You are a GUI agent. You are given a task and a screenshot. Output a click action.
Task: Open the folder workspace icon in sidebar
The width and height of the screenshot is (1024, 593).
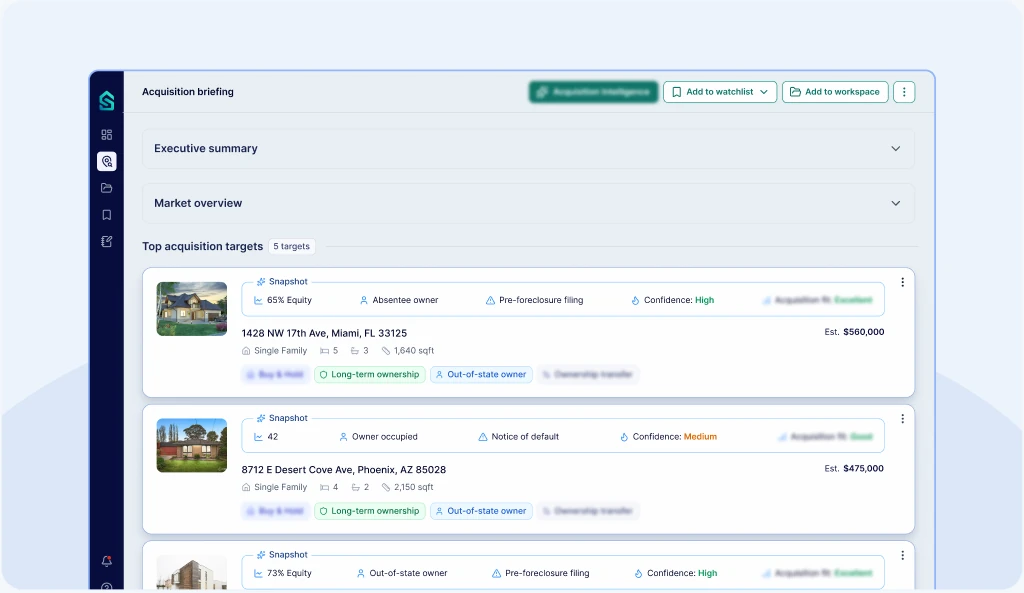pyautogui.click(x=106, y=188)
